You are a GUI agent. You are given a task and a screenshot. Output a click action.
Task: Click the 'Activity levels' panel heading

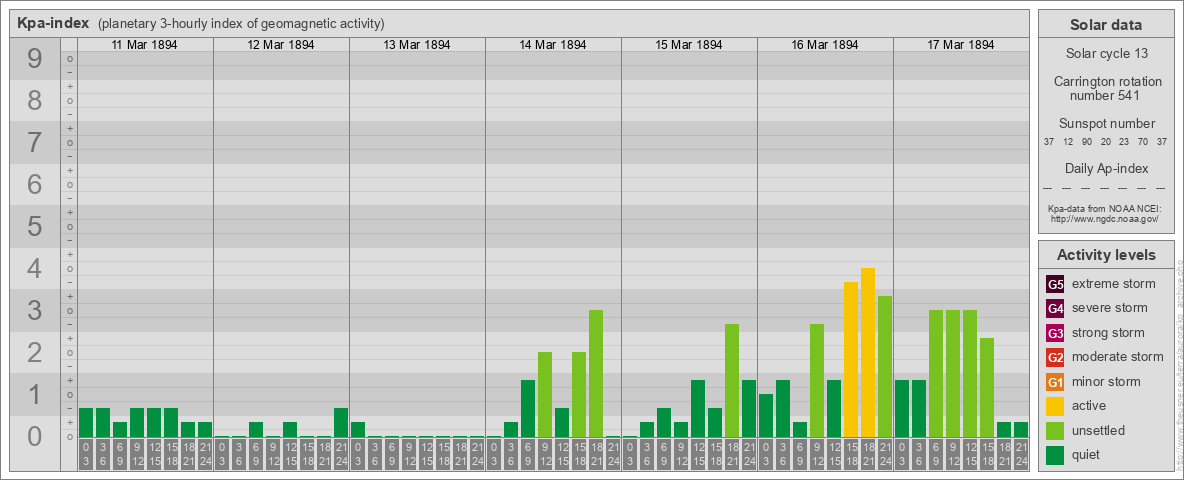point(1106,255)
